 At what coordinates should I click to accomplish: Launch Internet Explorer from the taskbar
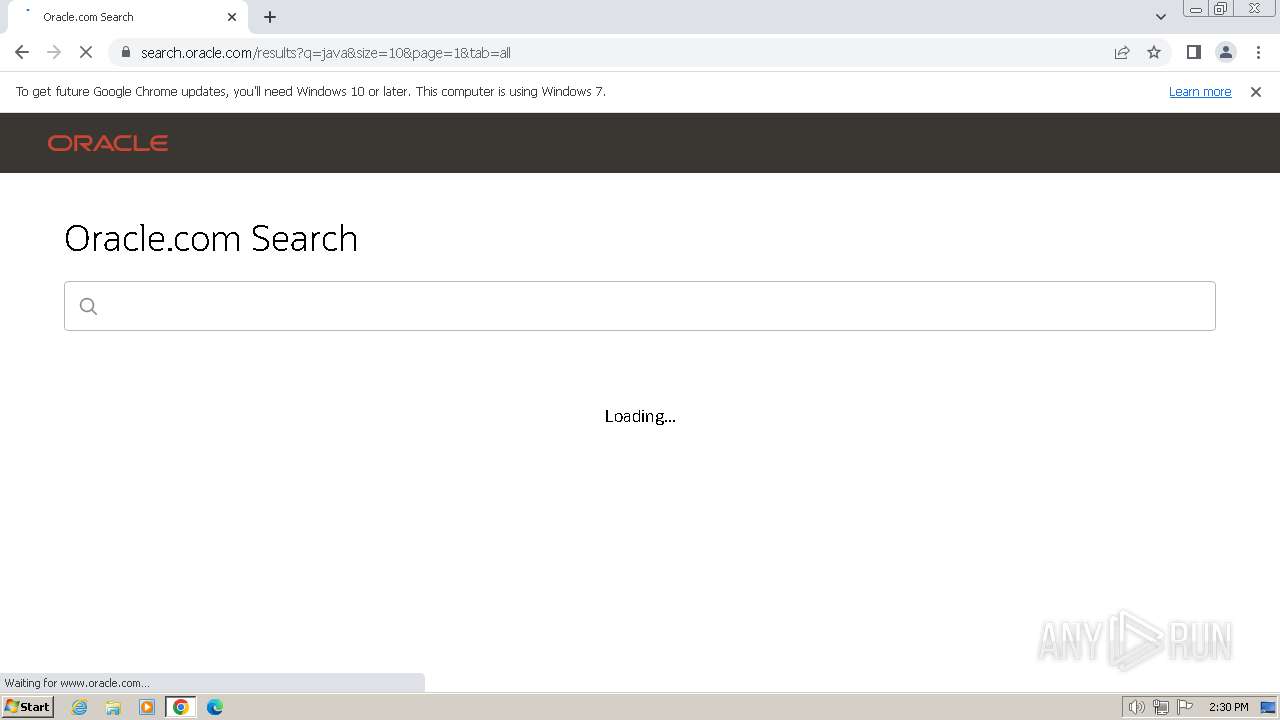tap(80, 707)
